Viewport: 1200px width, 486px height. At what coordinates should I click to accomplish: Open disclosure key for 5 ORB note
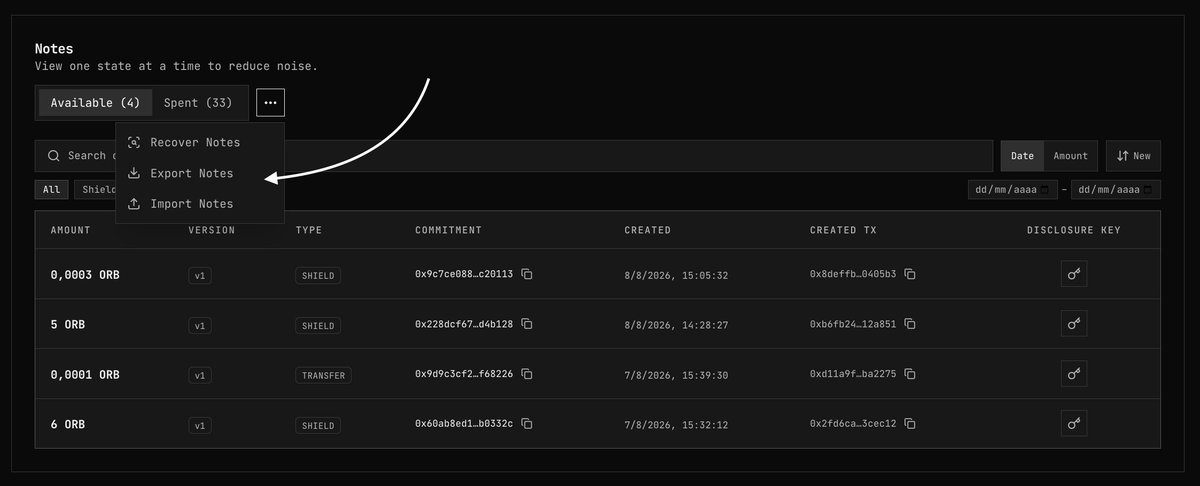(x=1074, y=324)
